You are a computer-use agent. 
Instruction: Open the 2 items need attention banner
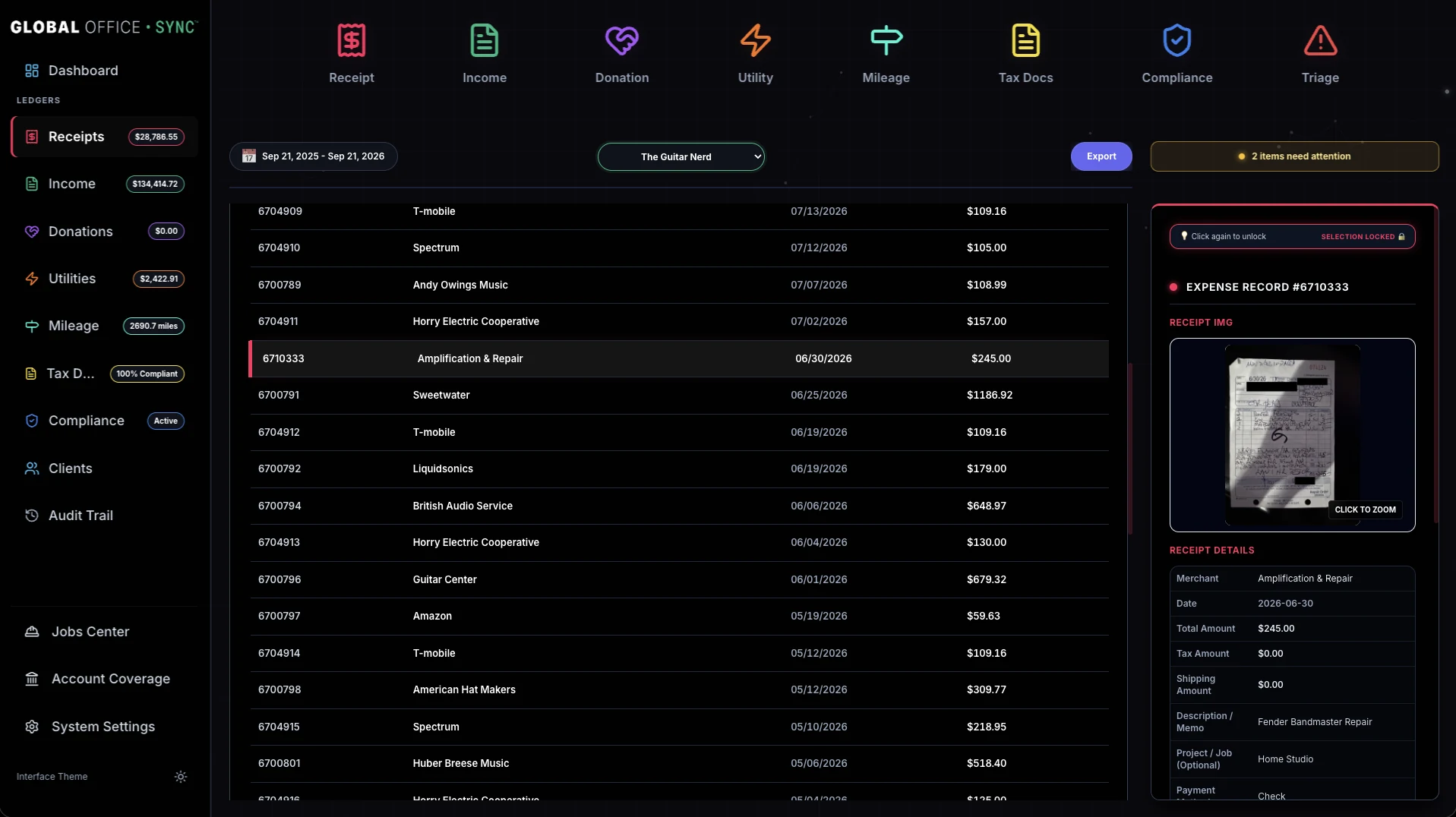(1294, 156)
